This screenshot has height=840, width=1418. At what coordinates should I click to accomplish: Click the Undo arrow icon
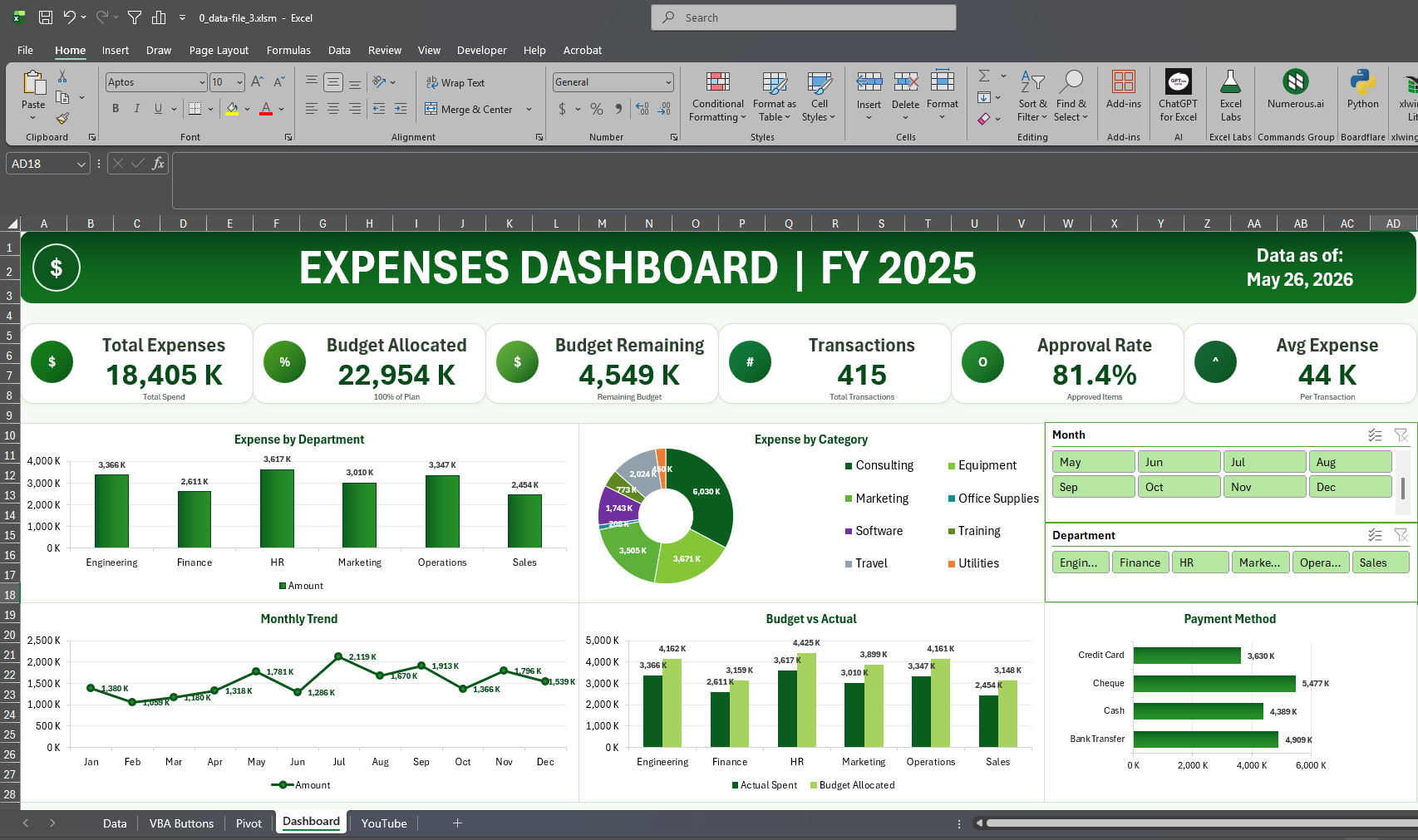click(x=70, y=17)
